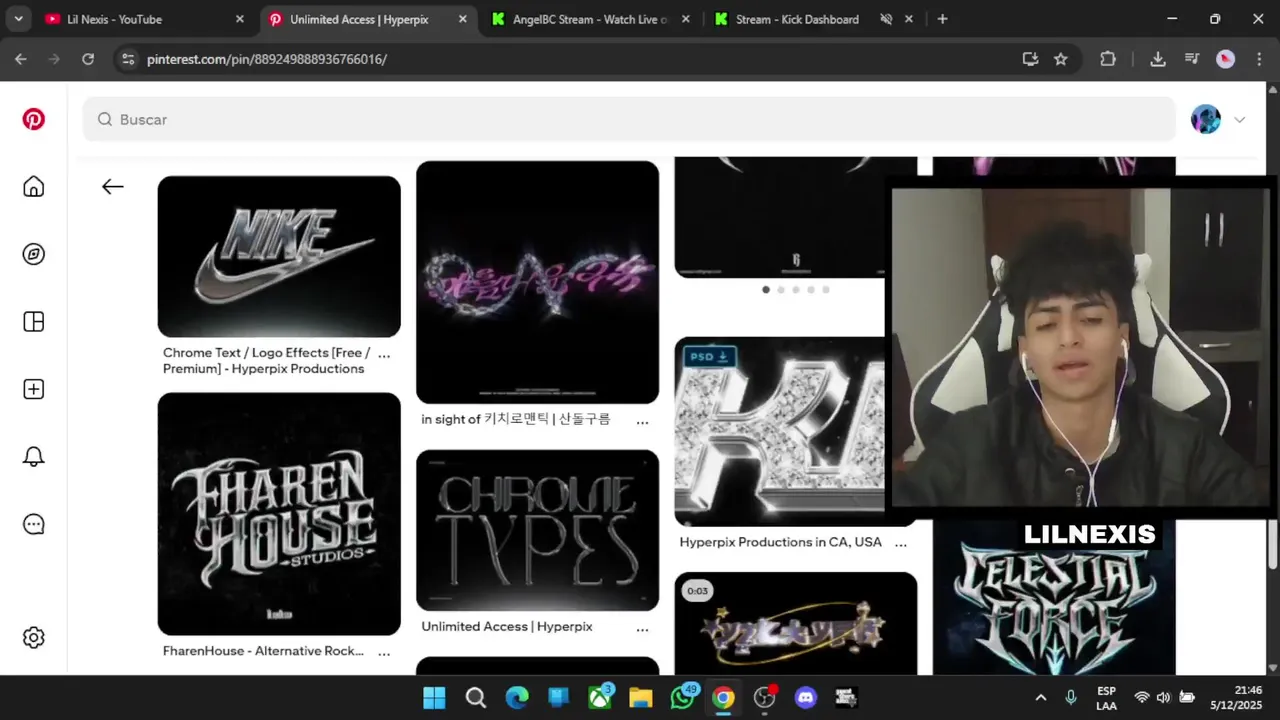
Task: Open the Explore compass icon
Action: pos(34,254)
